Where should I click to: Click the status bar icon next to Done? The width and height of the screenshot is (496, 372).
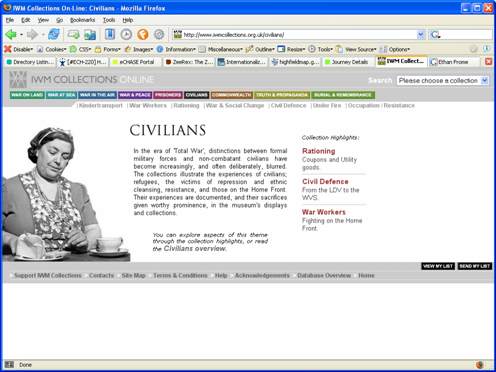9,365
